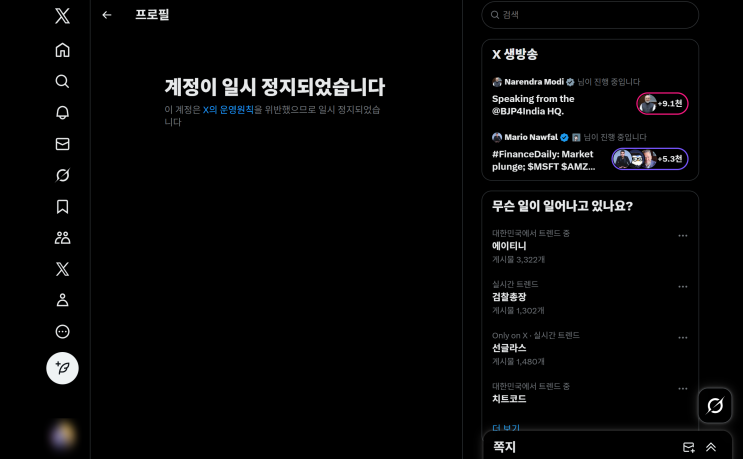
Task: Click the X logo at top of sidebar
Action: point(62,16)
